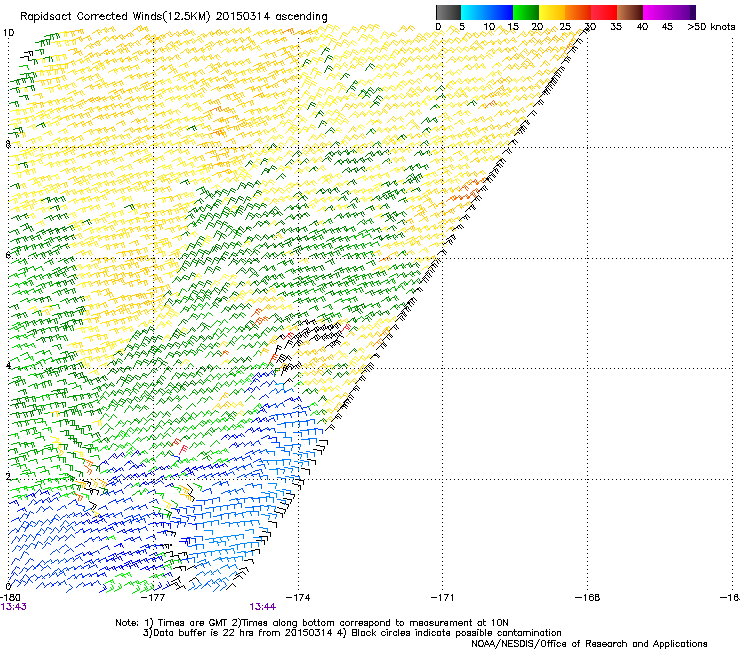
Task: Click the '-174' longitude axis label
Action: (299, 598)
